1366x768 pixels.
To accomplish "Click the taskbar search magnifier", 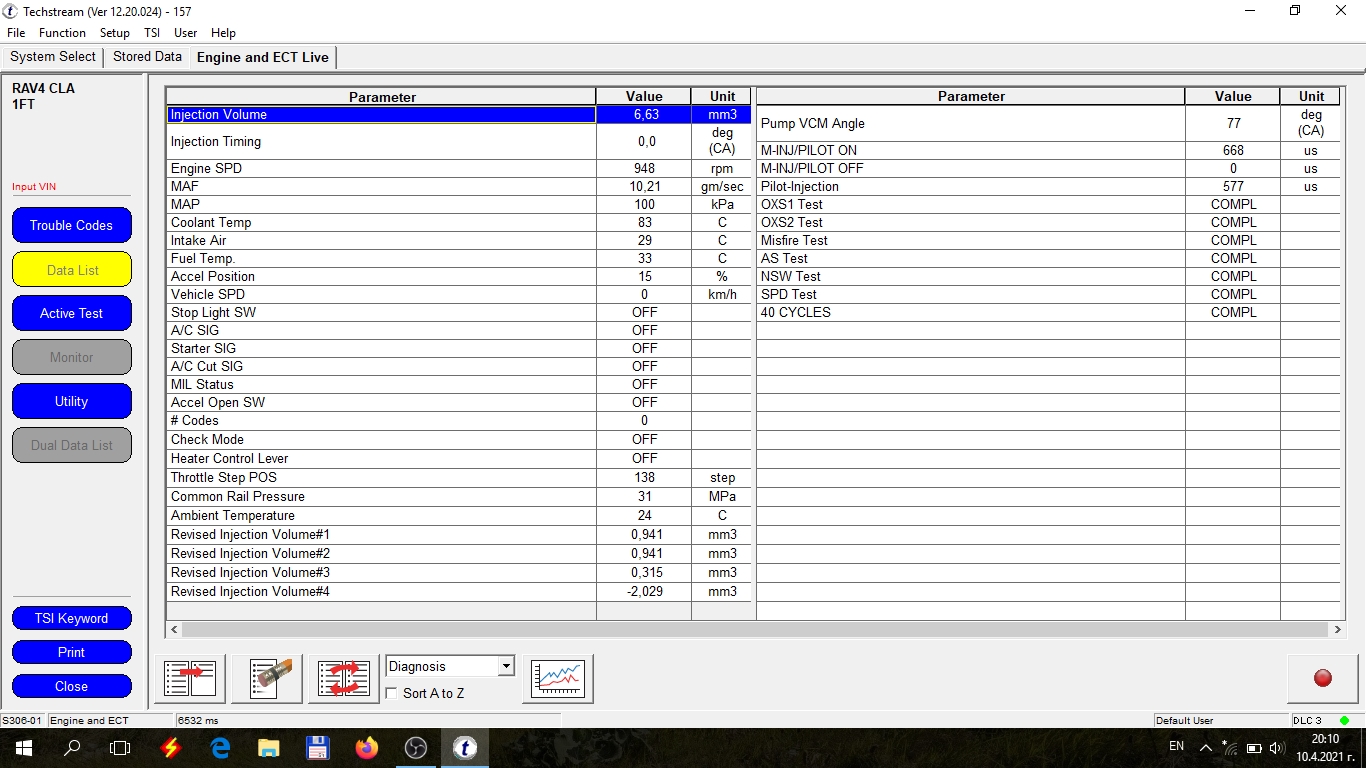I will pyautogui.click(x=72, y=748).
